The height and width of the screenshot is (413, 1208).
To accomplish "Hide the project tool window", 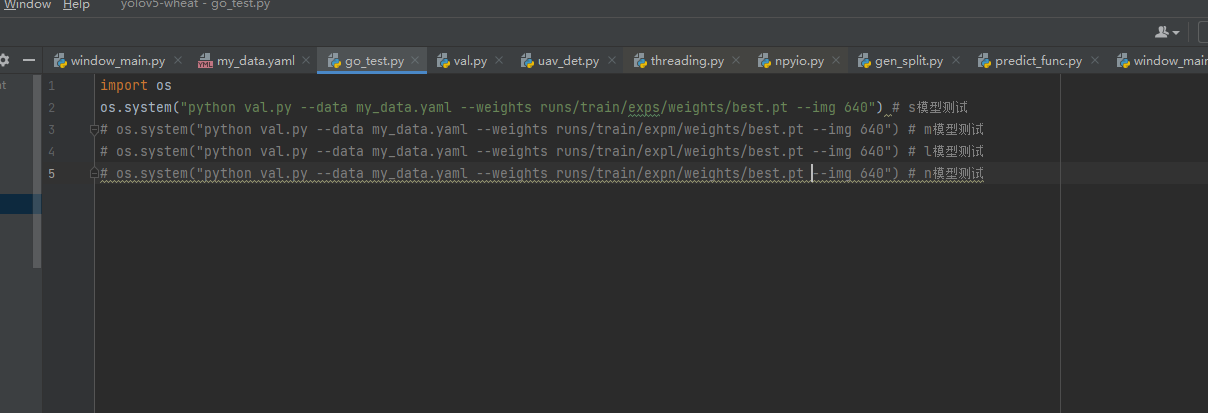I will pyautogui.click(x=29, y=60).
